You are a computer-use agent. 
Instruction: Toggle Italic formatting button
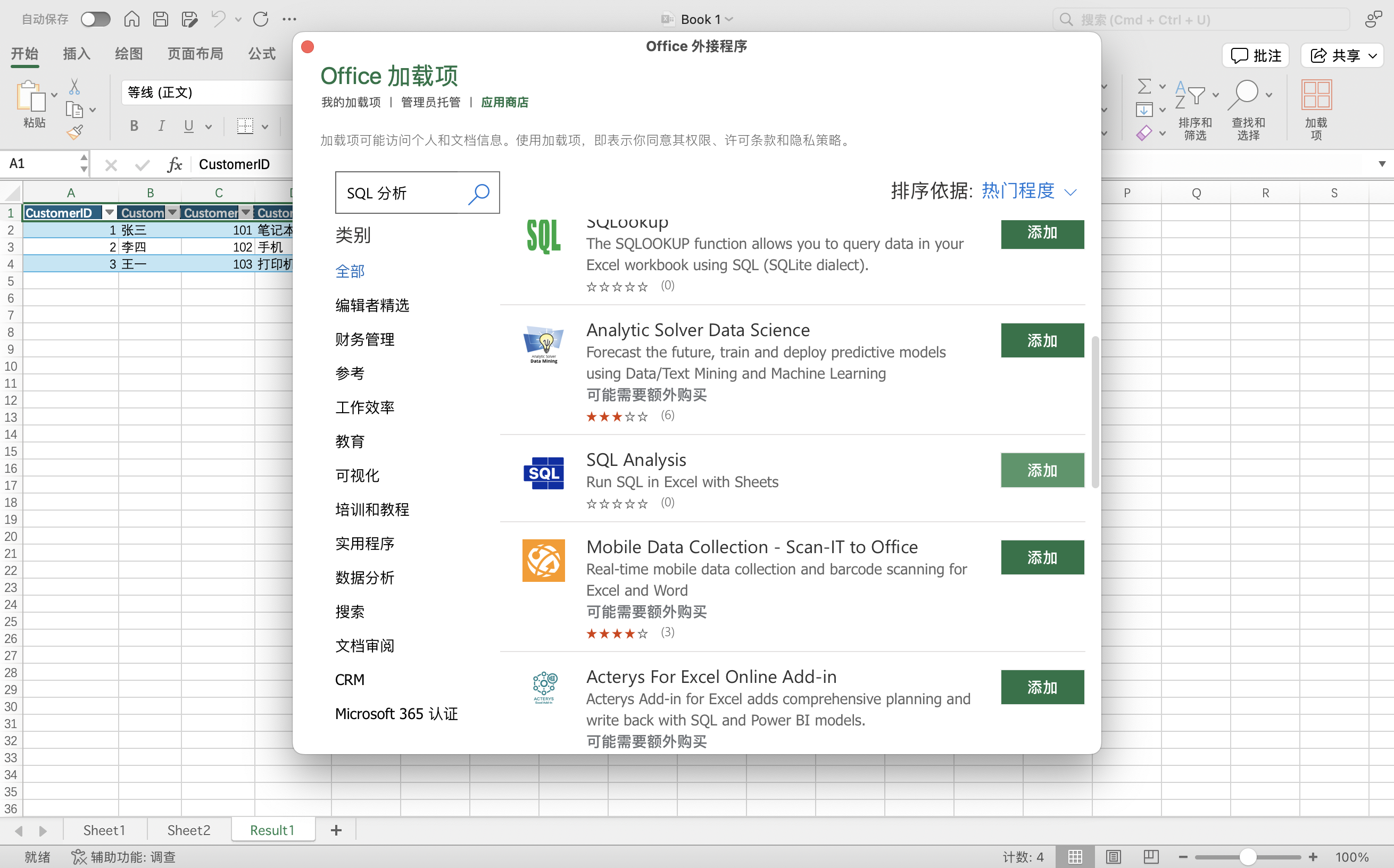161,126
